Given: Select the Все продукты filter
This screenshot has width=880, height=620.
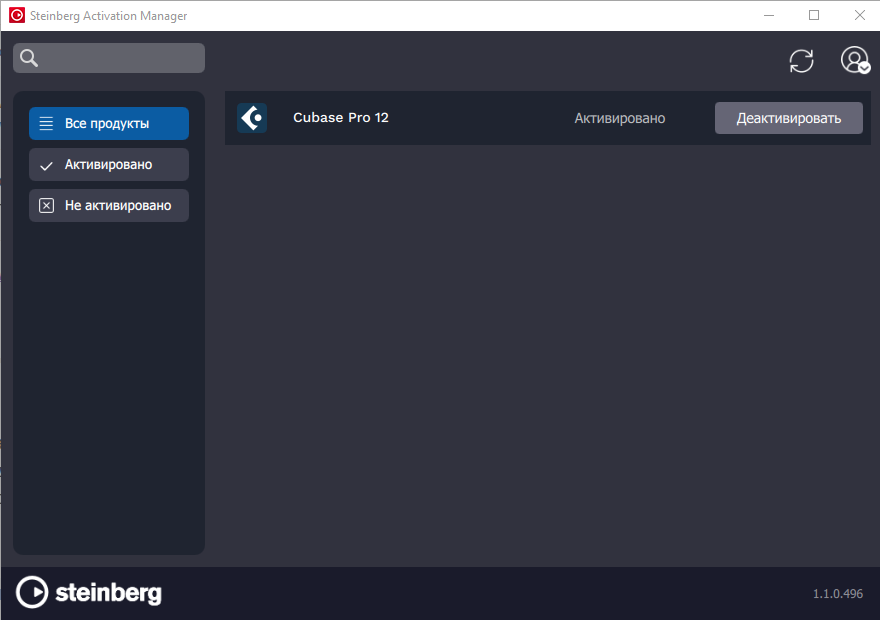Looking at the screenshot, I should pyautogui.click(x=109, y=123).
